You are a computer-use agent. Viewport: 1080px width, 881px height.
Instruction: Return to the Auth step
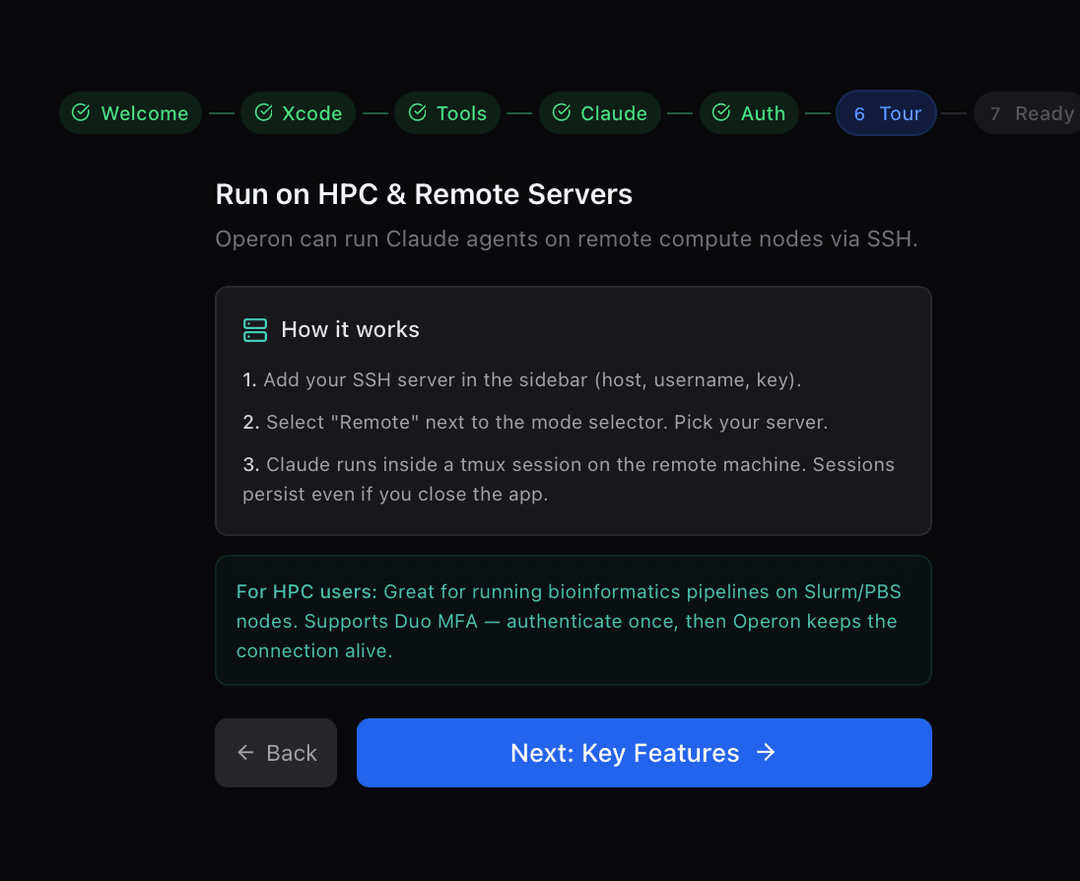coord(749,113)
